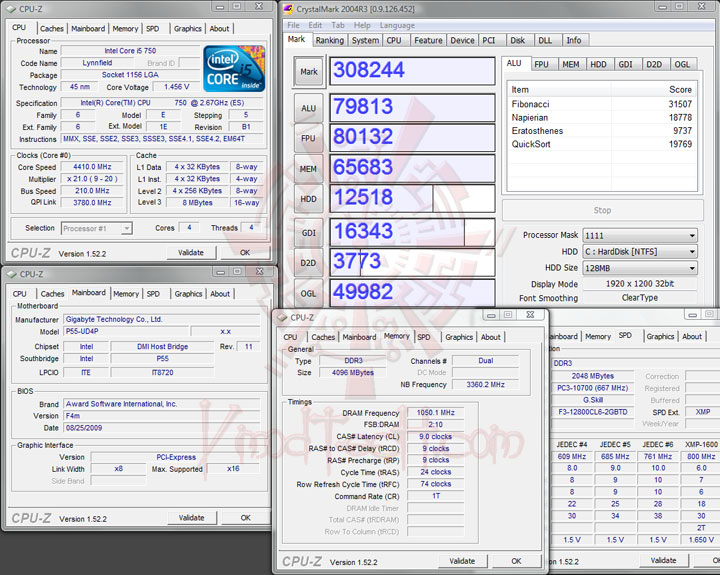Open the Processor Mask dropdown
Image resolution: width=720 pixels, height=575 pixels.
640,236
